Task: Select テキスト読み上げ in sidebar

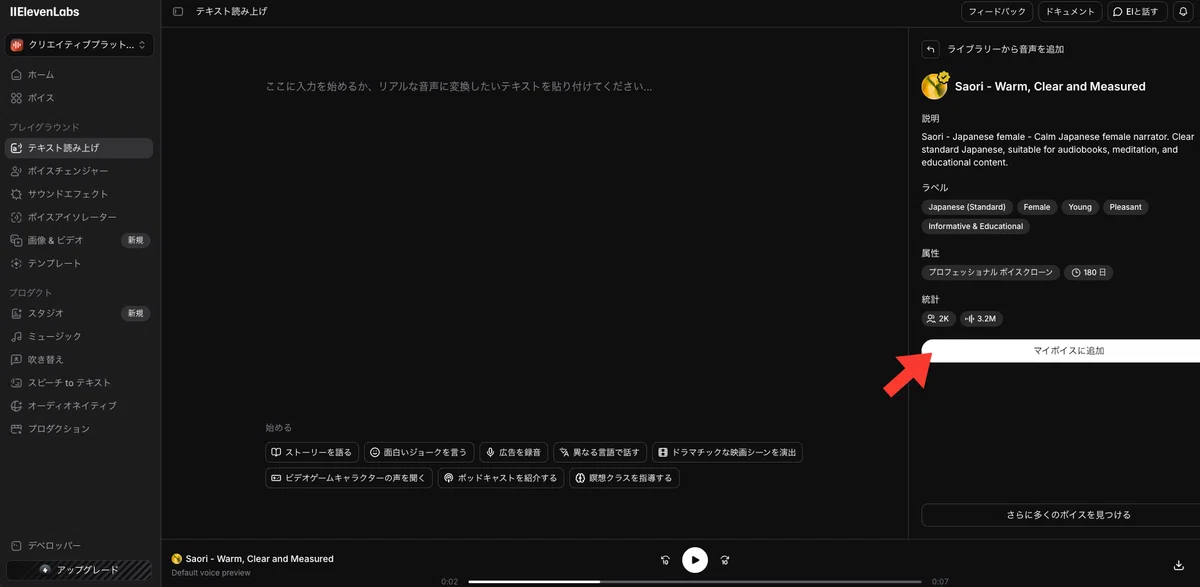Action: [79, 148]
